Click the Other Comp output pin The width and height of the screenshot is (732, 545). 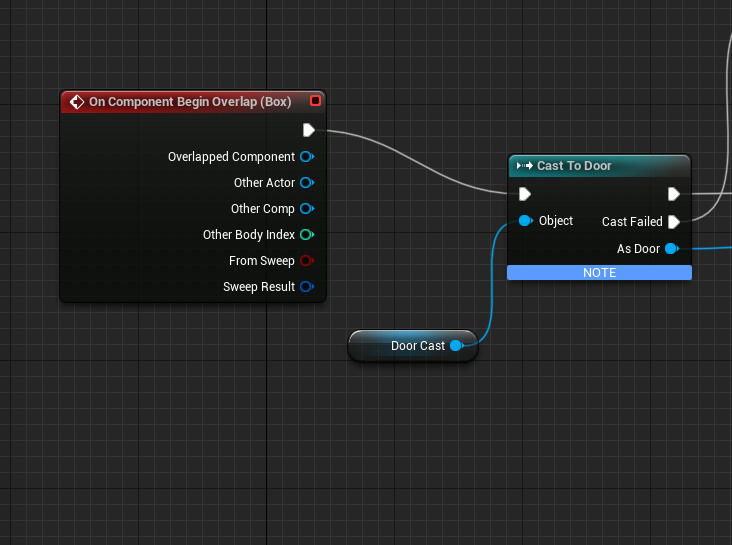coord(306,209)
